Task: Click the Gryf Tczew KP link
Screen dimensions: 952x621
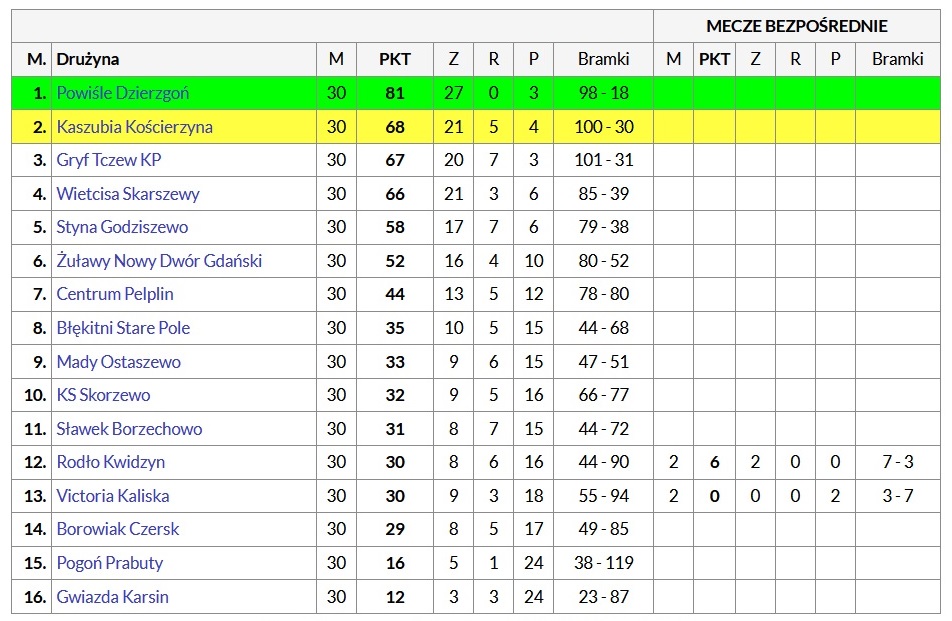Action: point(109,160)
